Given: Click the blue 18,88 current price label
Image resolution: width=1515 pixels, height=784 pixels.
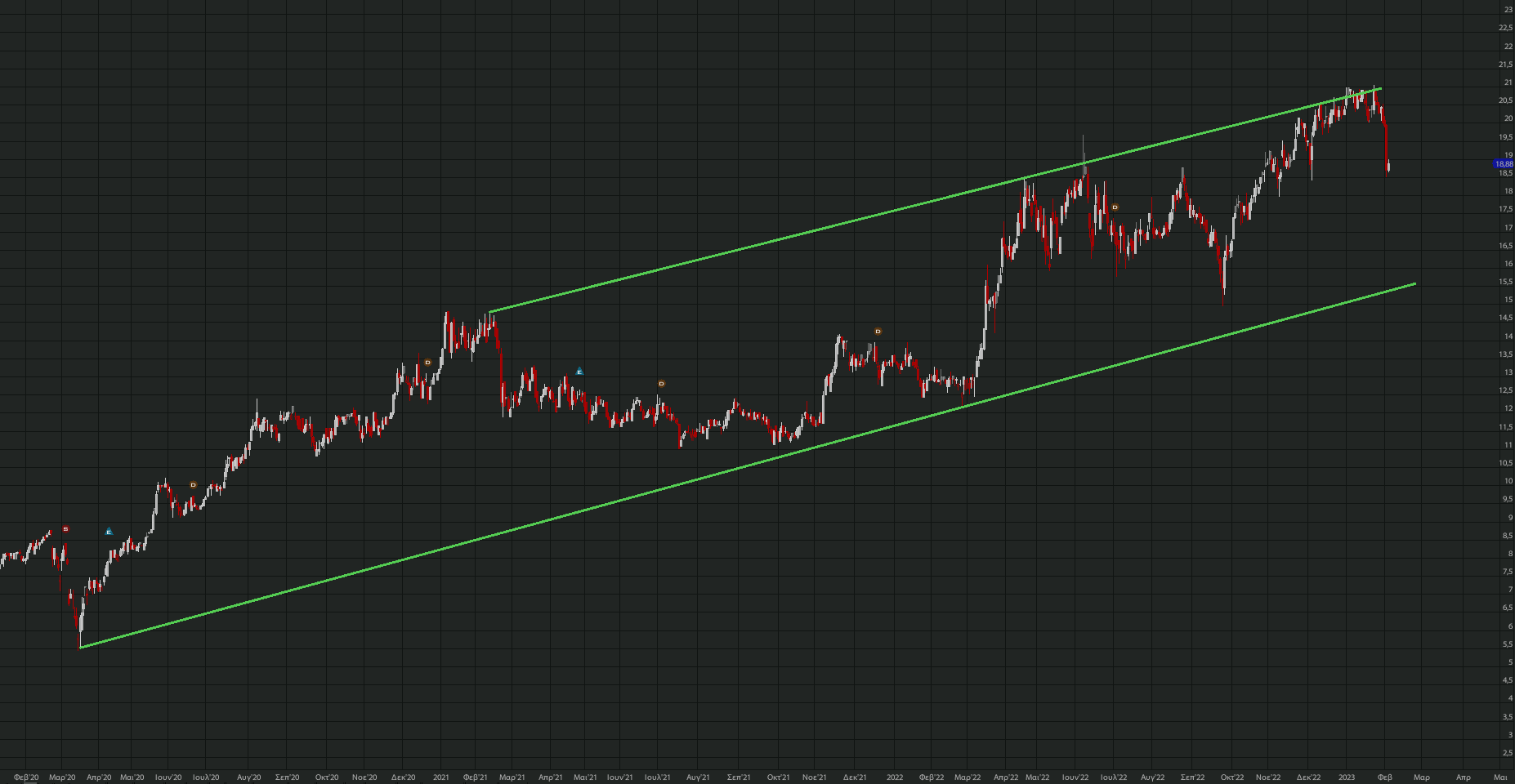Looking at the screenshot, I should pos(1504,164).
